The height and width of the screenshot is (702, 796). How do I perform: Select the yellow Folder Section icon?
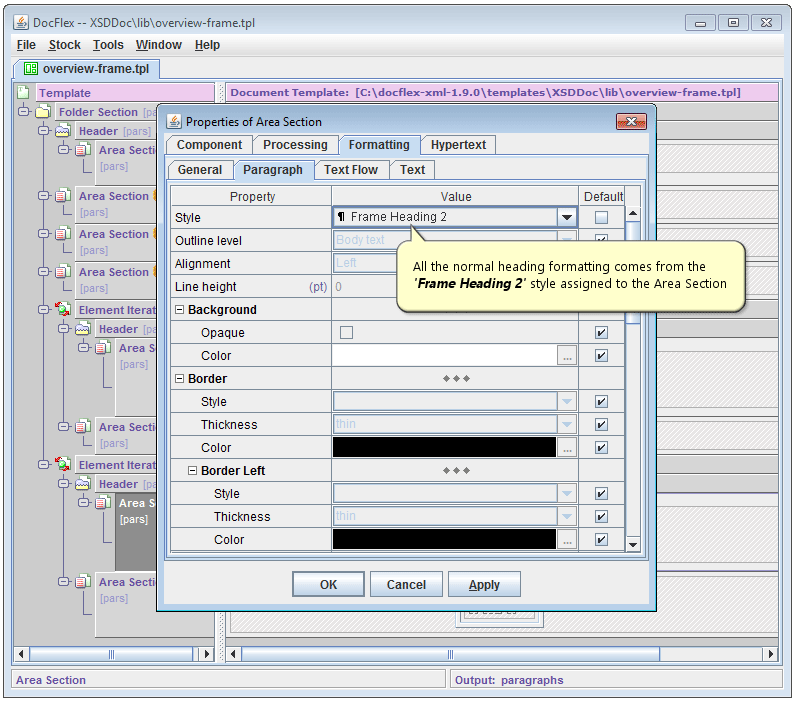43,112
